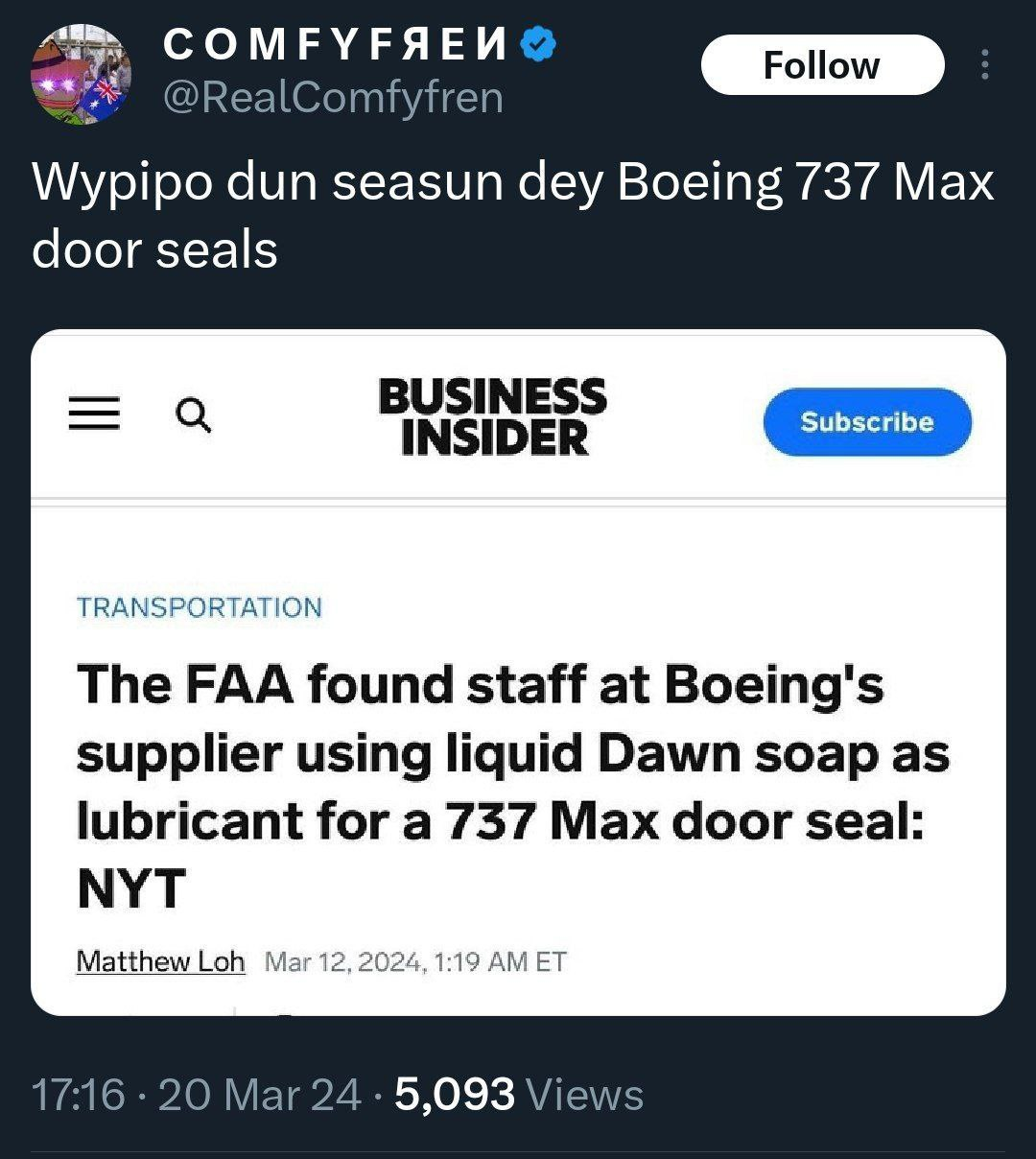Open the @RealComfyfren handle link
The width and height of the screenshot is (1036, 1159).
click(333, 97)
